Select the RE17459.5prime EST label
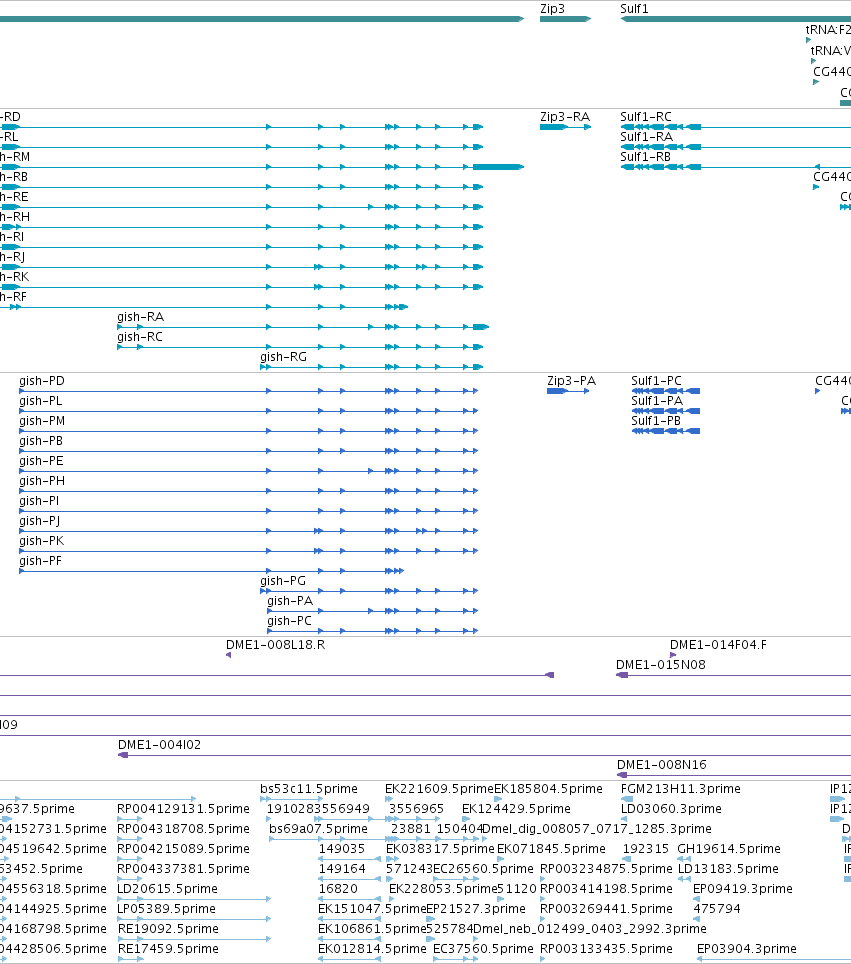This screenshot has height=964, width=851. tap(168, 949)
